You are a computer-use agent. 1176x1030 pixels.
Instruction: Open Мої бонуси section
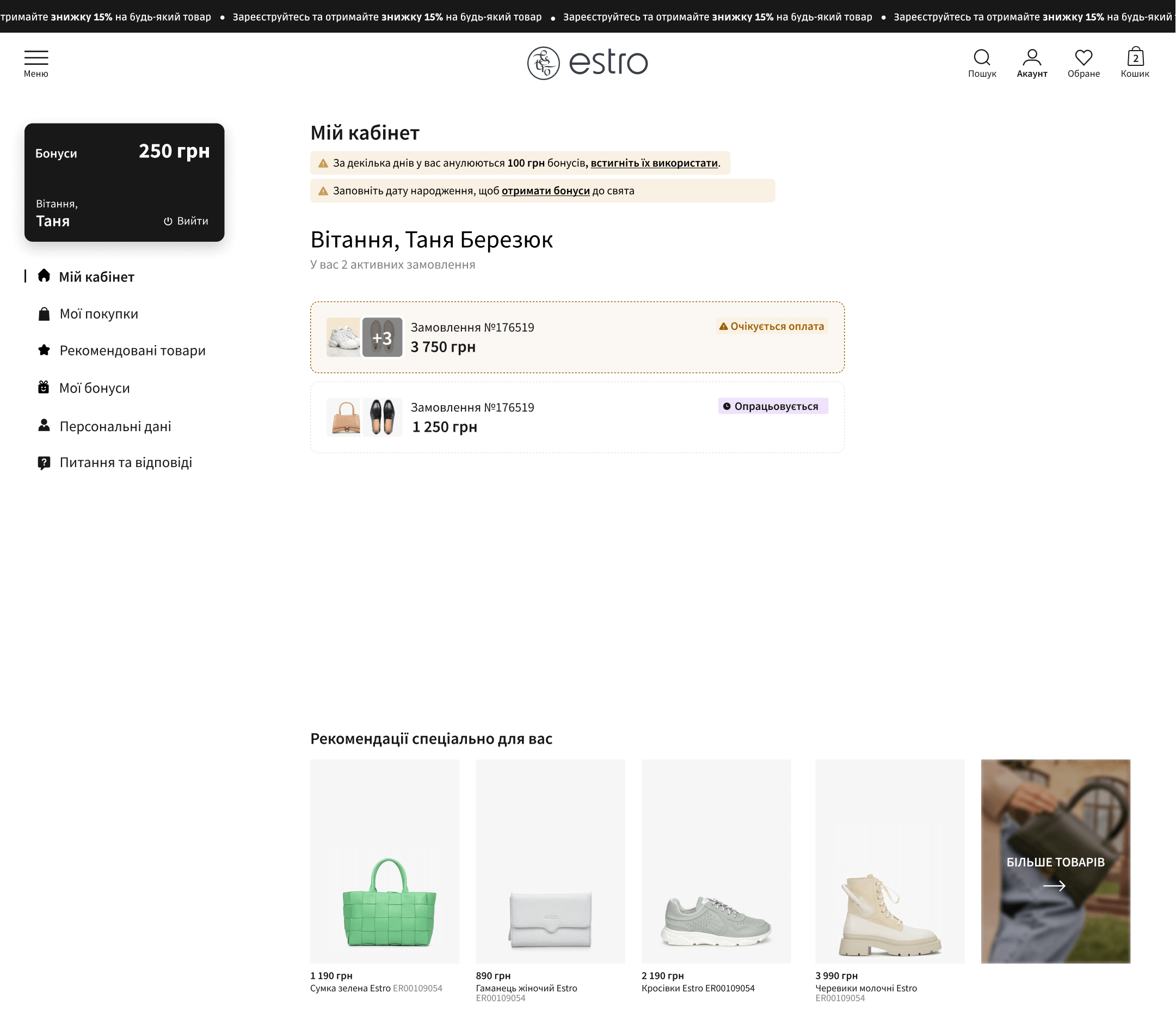[94, 388]
